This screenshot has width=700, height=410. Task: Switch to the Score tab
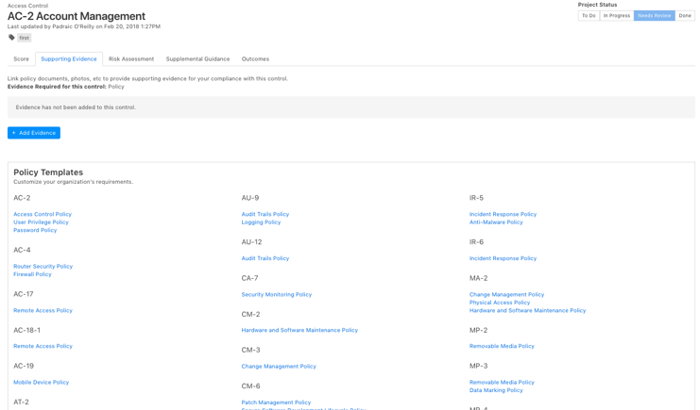coord(21,59)
